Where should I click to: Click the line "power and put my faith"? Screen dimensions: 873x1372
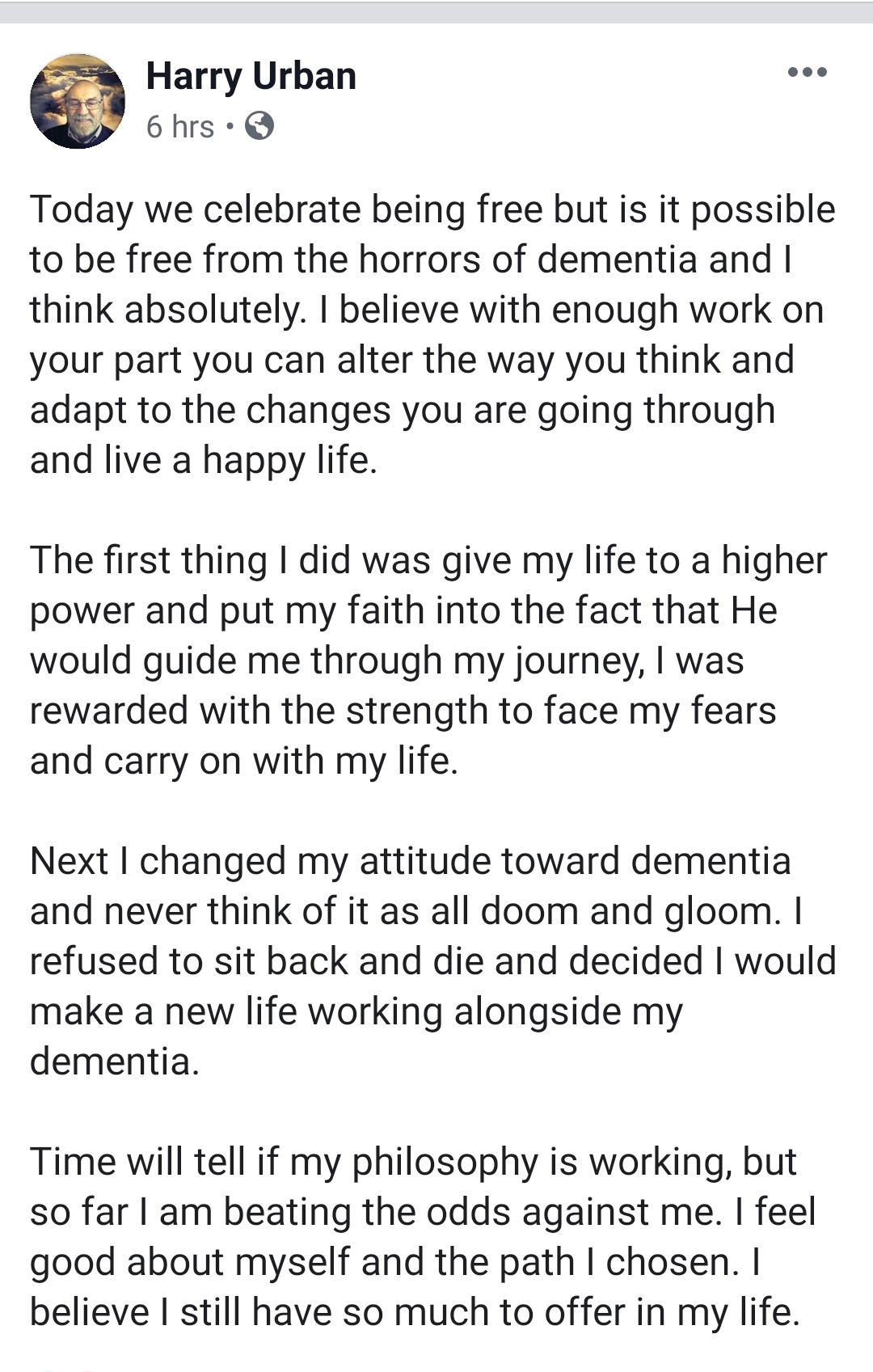(403, 610)
